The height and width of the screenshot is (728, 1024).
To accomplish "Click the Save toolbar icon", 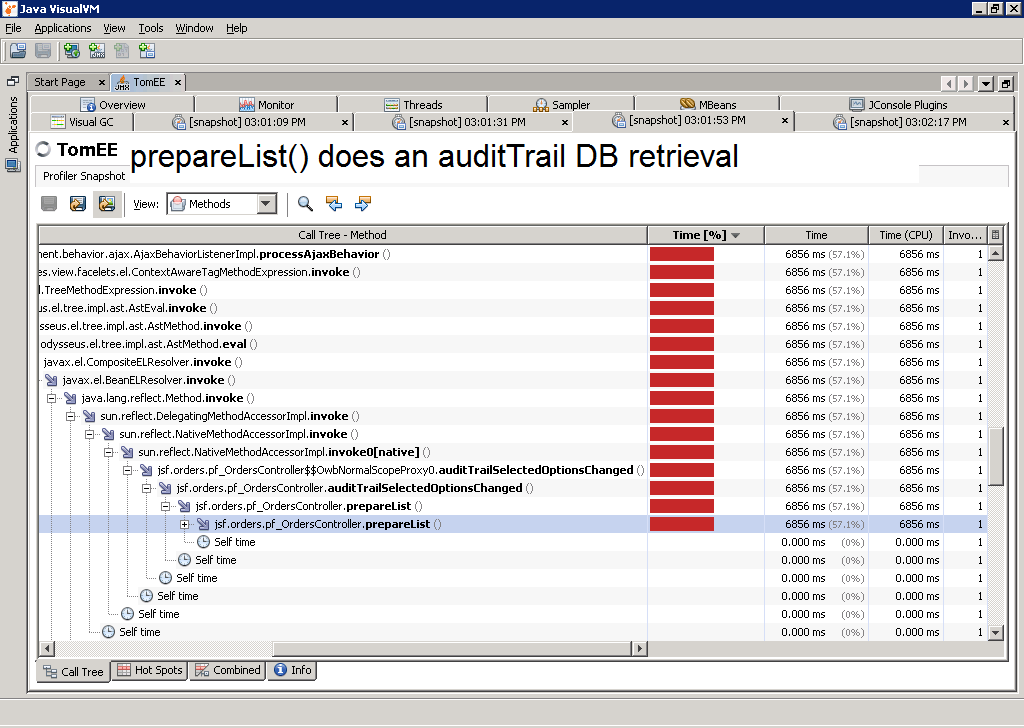I will pyautogui.click(x=43, y=51).
